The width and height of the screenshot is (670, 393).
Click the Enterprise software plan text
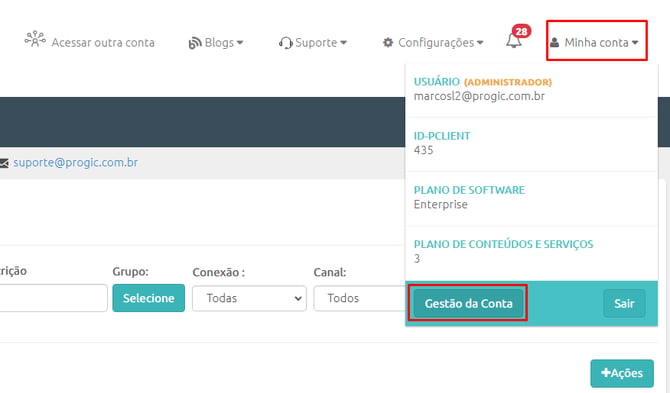(x=441, y=204)
